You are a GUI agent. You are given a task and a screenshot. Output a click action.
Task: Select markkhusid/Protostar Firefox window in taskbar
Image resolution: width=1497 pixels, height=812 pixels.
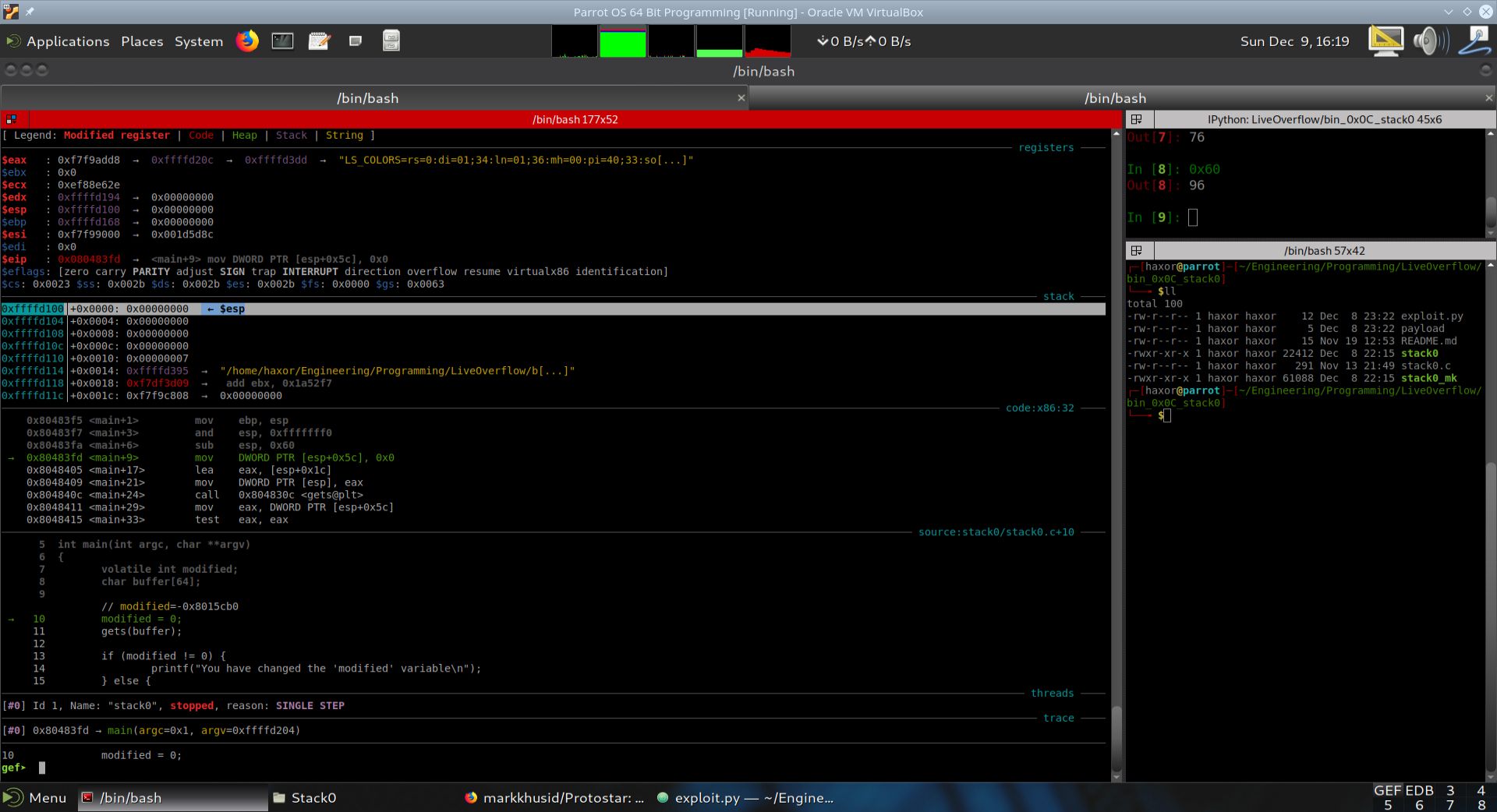554,797
